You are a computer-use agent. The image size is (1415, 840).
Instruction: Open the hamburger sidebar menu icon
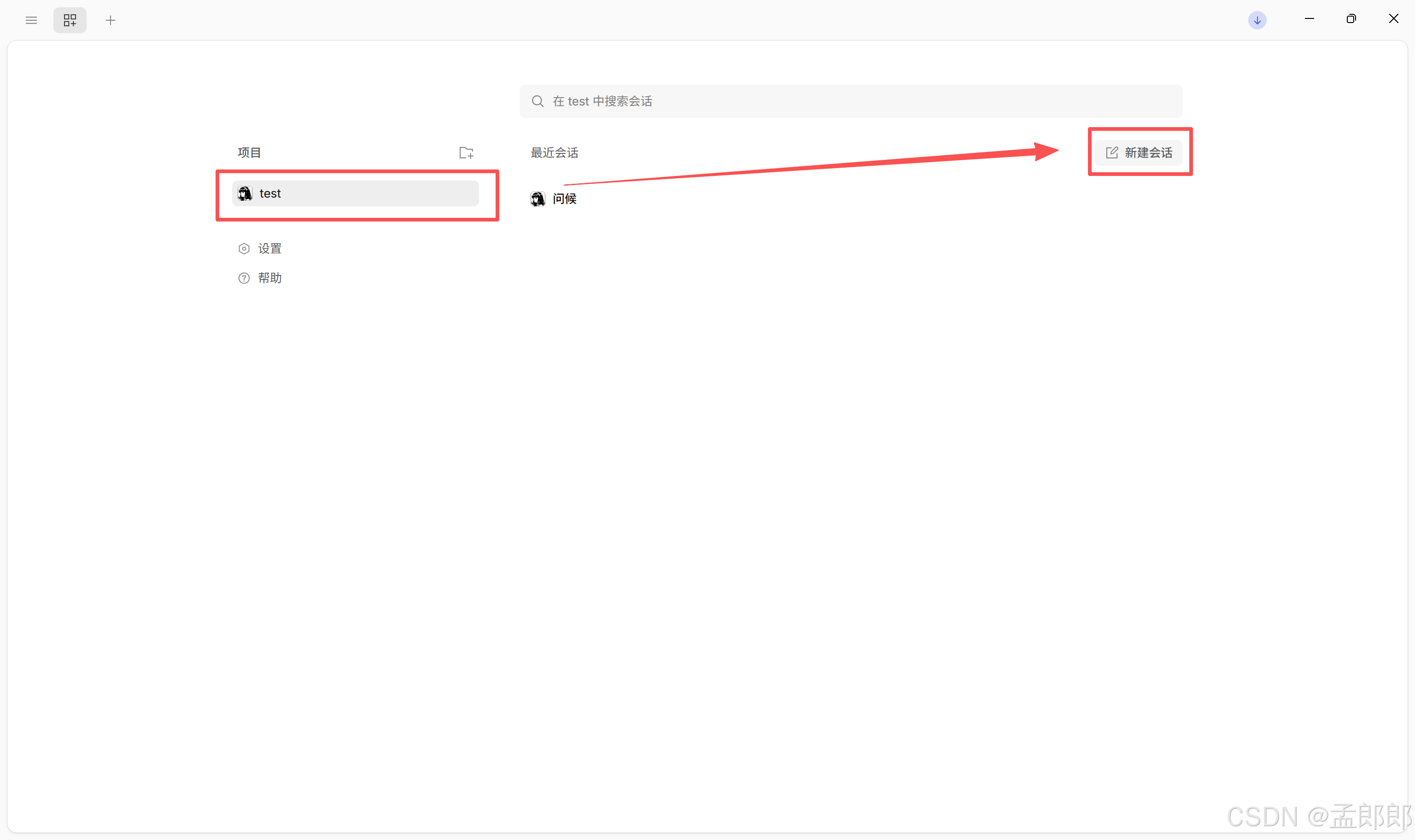tap(31, 20)
